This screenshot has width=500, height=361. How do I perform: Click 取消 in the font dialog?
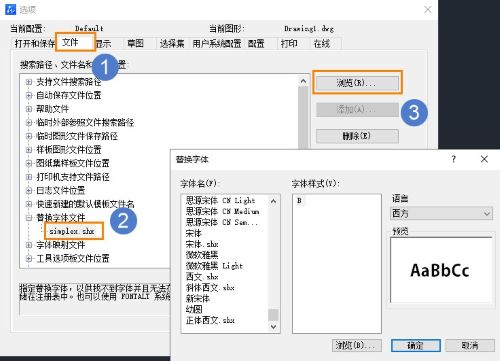[x=470, y=346]
